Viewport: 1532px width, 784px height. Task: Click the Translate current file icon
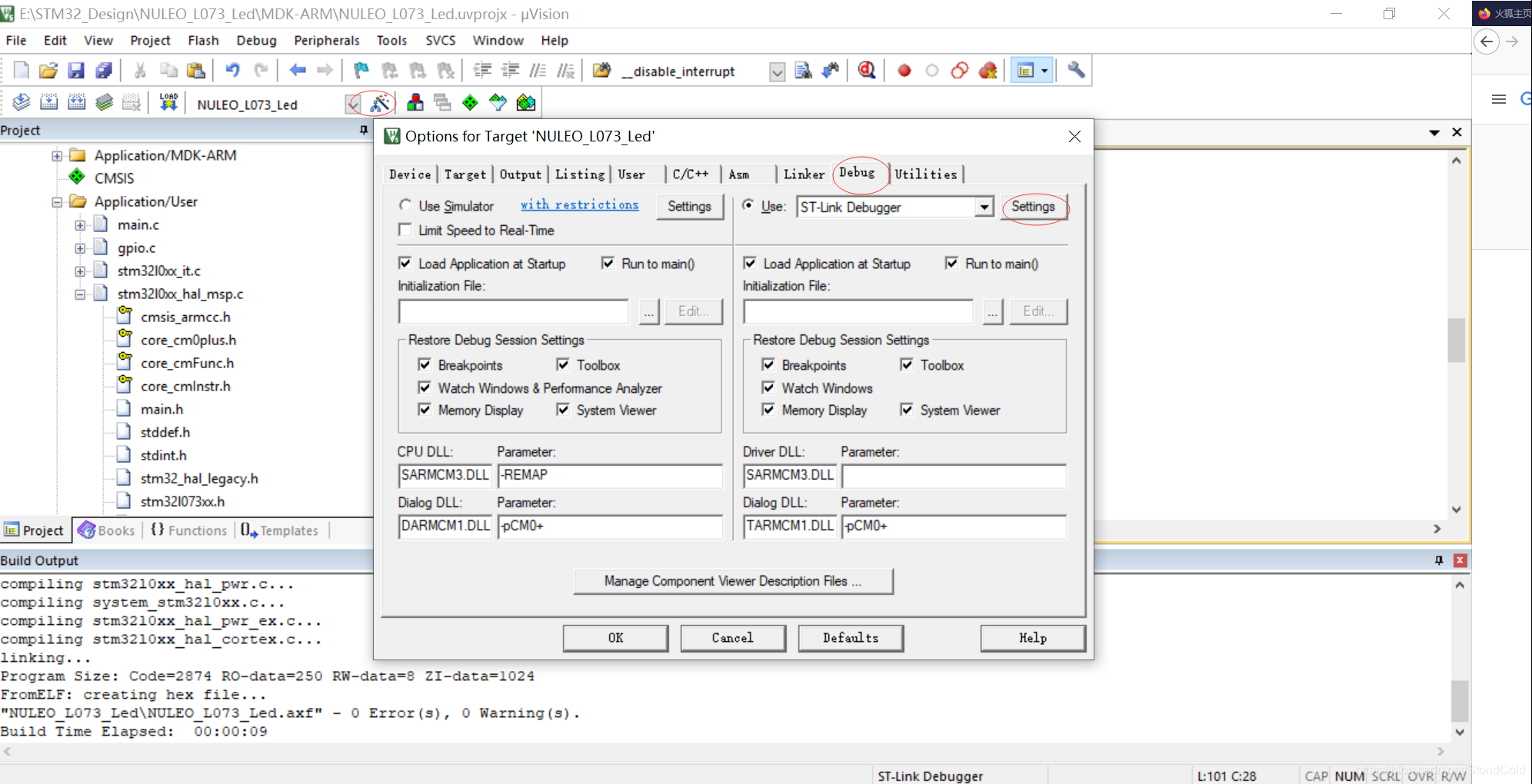pos(22,102)
